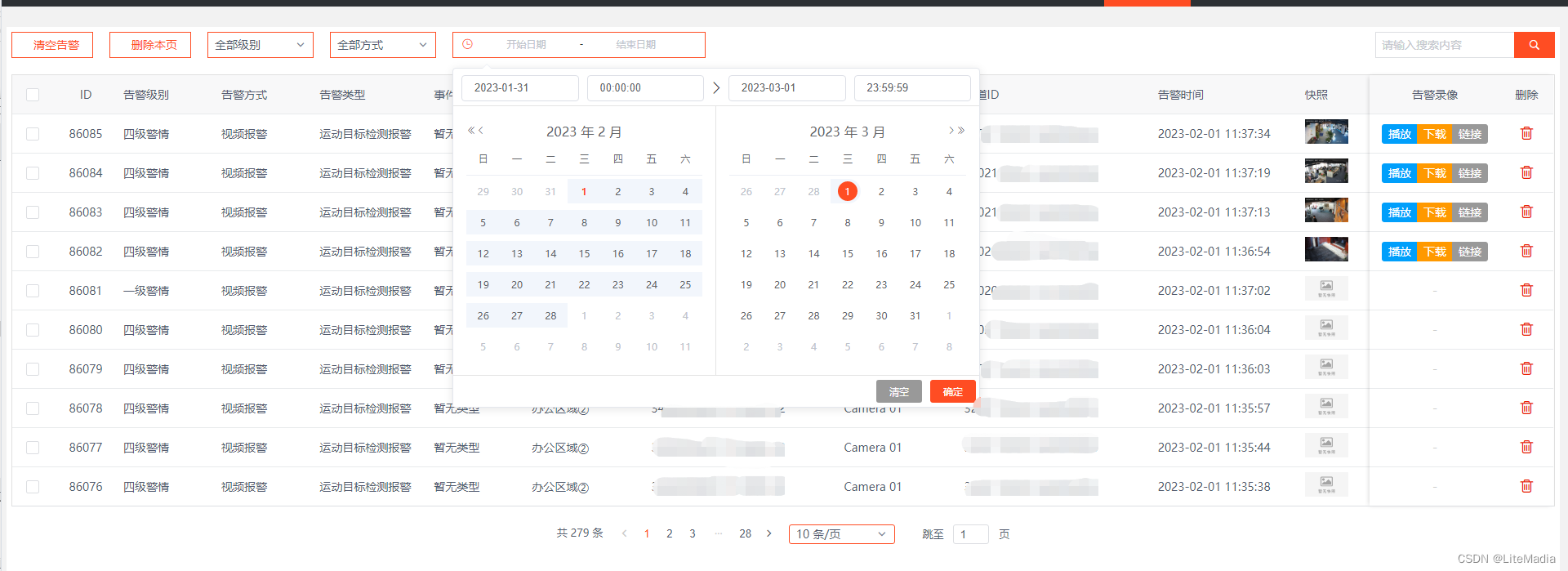Click the 清空告警 button
The image size is (1568, 571).
[52, 45]
